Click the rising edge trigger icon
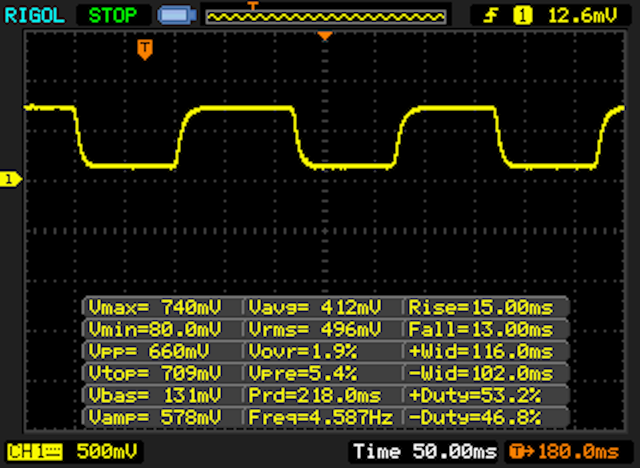The width and height of the screenshot is (640, 468). pos(491,16)
